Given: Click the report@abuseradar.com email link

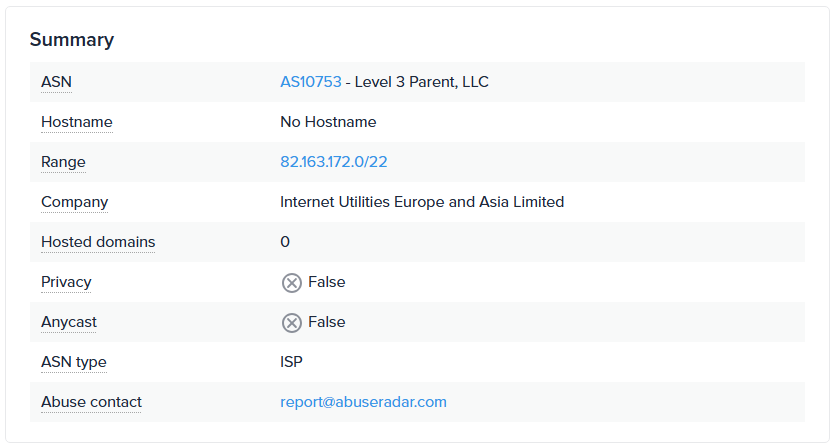Looking at the screenshot, I should tap(363, 402).
